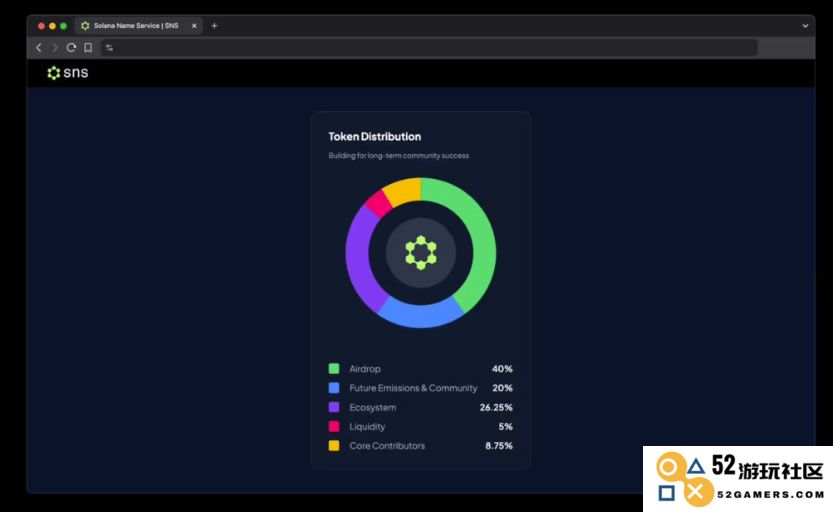The height and width of the screenshot is (512, 833).
Task: Open site settings icon in address bar
Action: tap(109, 48)
